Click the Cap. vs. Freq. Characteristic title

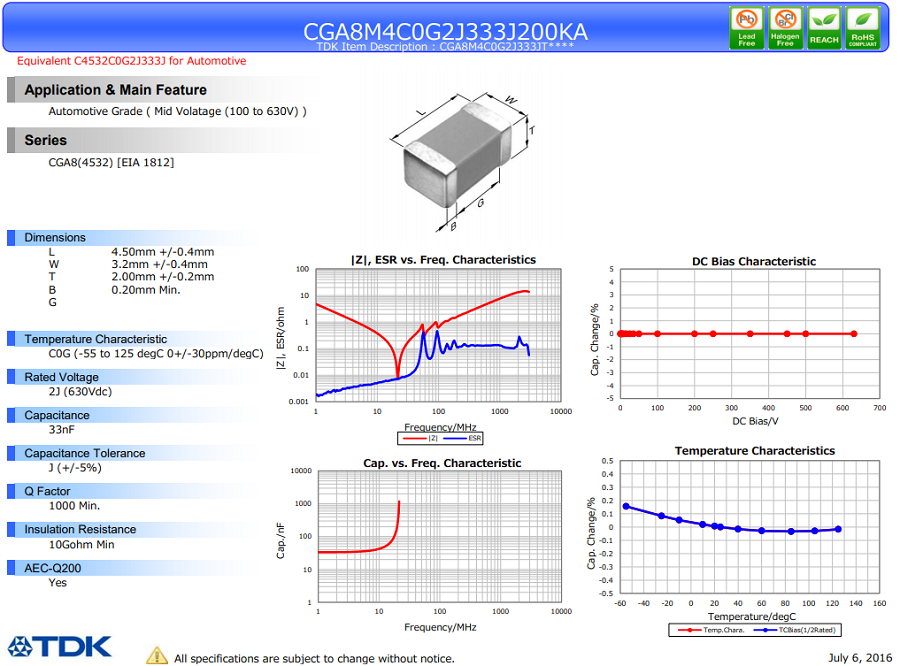tap(442, 463)
